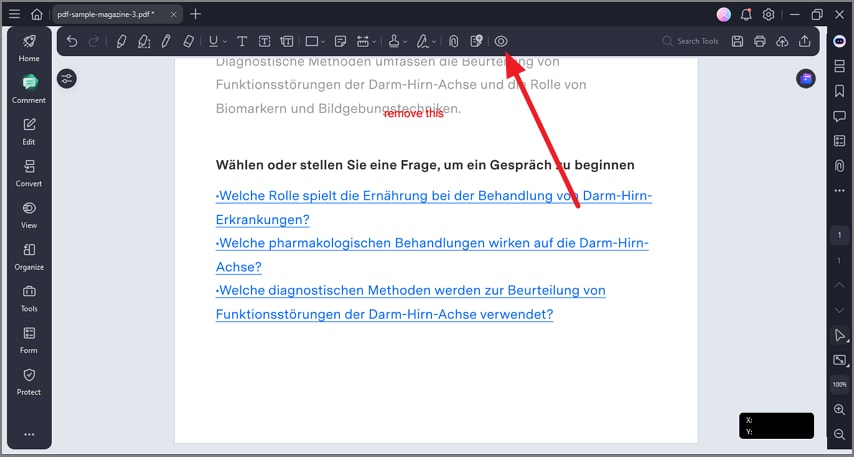View notifications bell
This screenshot has width=854, height=457.
[x=746, y=15]
